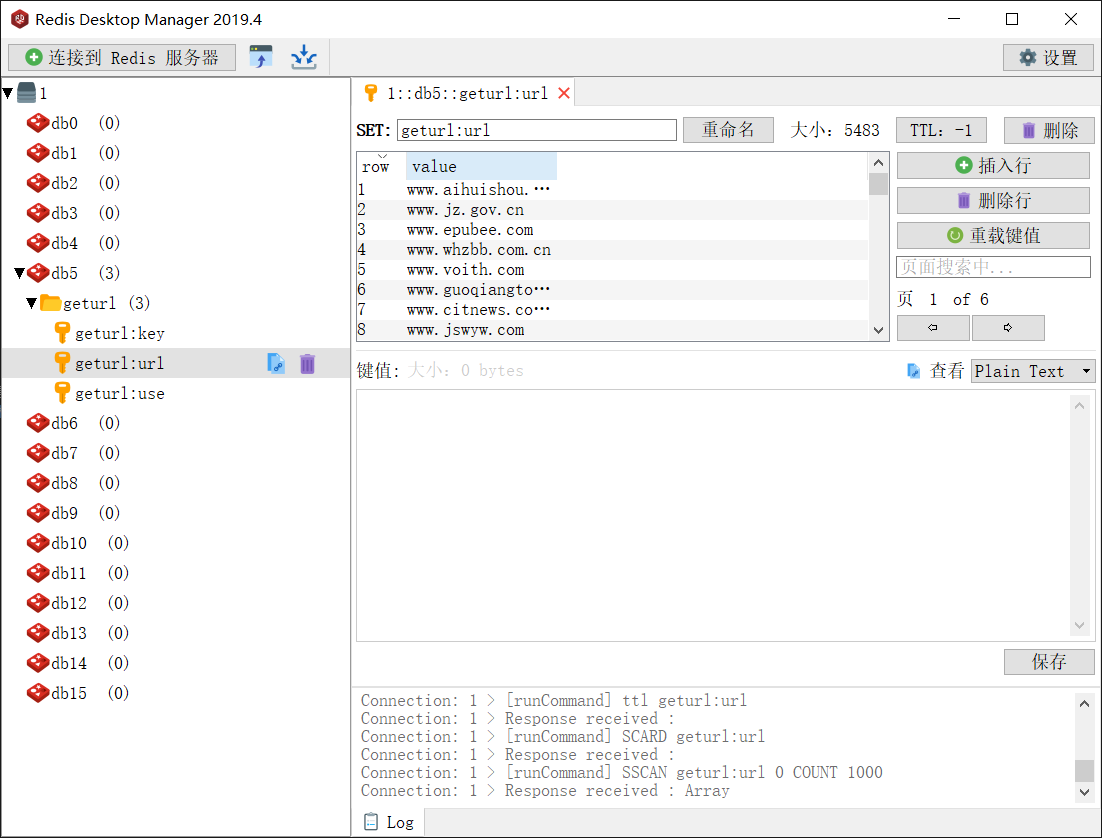Click the Rename (重命名) button

point(728,130)
